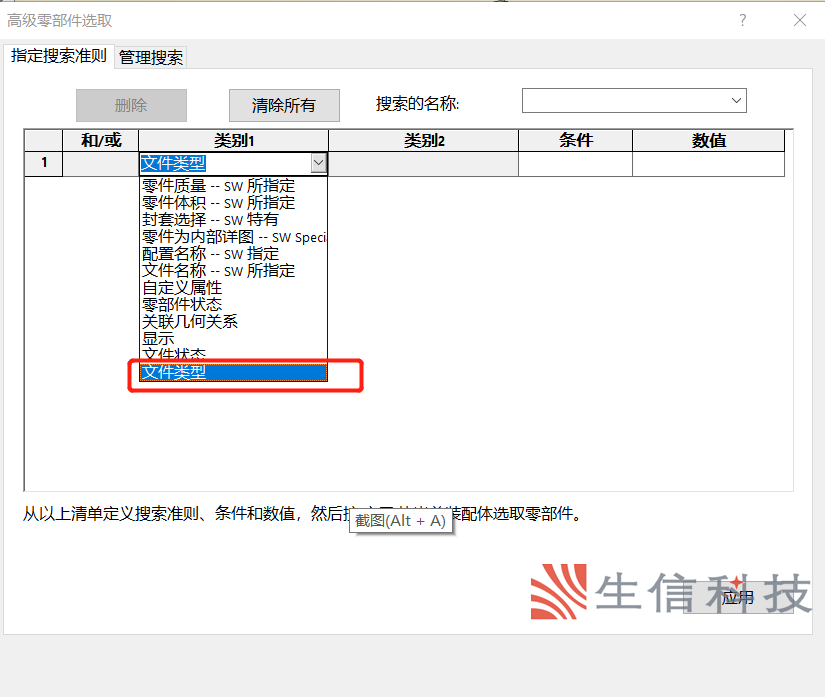This screenshot has width=825, height=697.
Task: Click the 类别2 cell in row 1
Action: pos(423,164)
